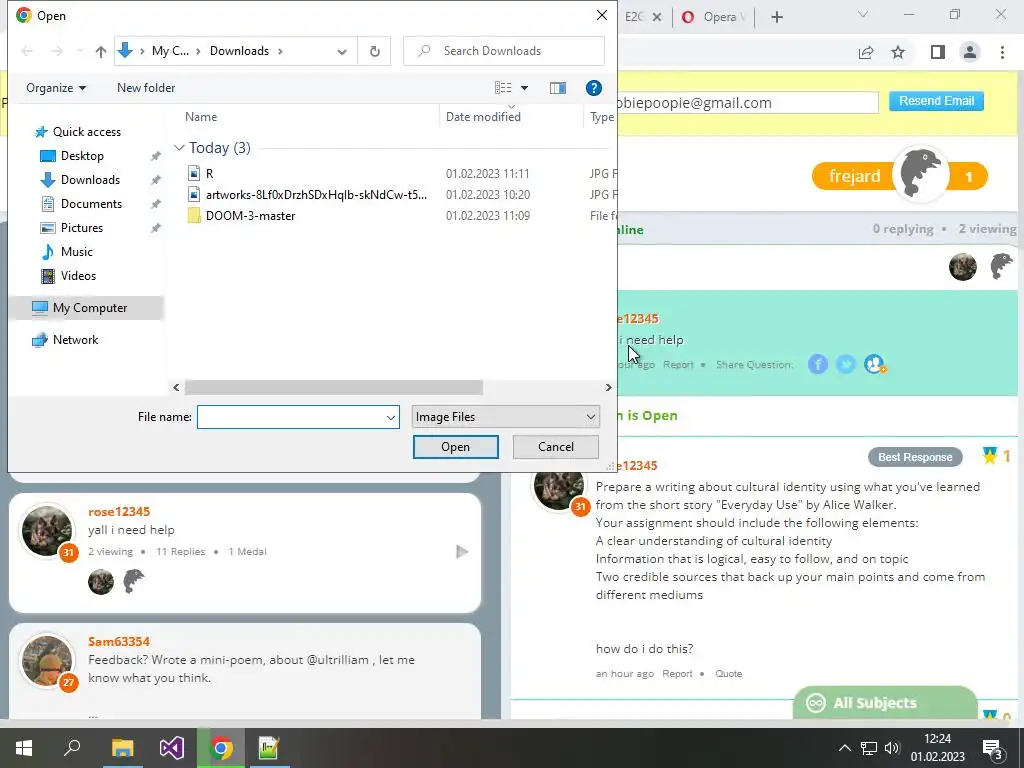
Task: Click Resend Email button in Chrome
Action: tap(936, 101)
